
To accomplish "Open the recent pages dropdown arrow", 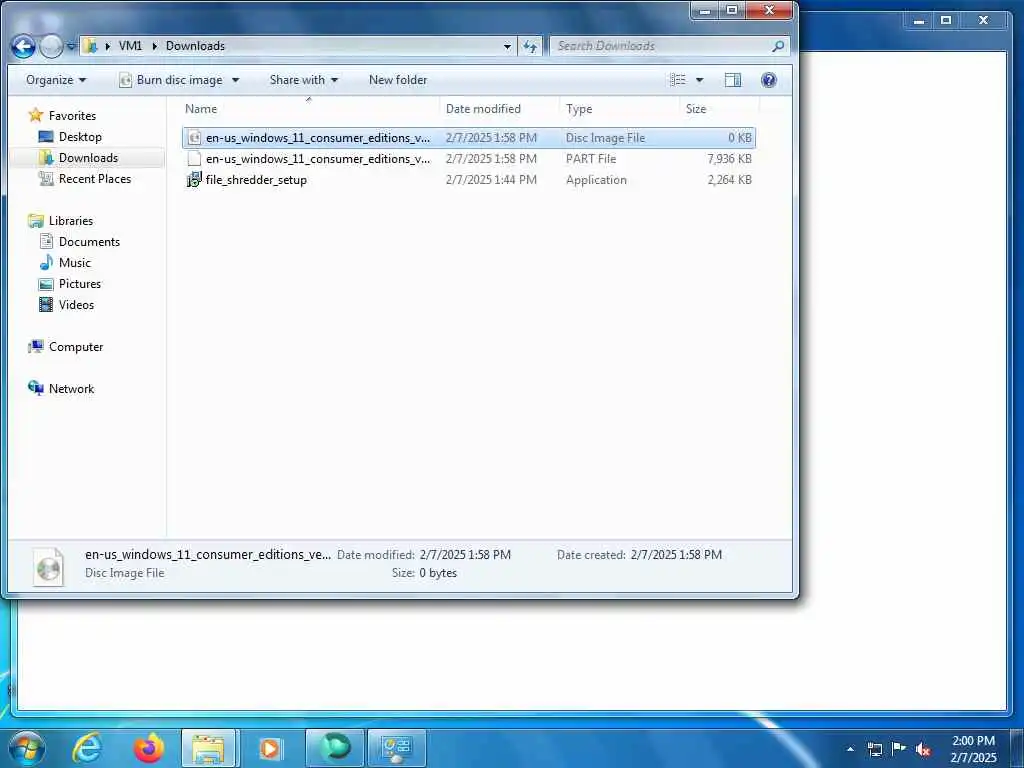I will tap(71, 46).
